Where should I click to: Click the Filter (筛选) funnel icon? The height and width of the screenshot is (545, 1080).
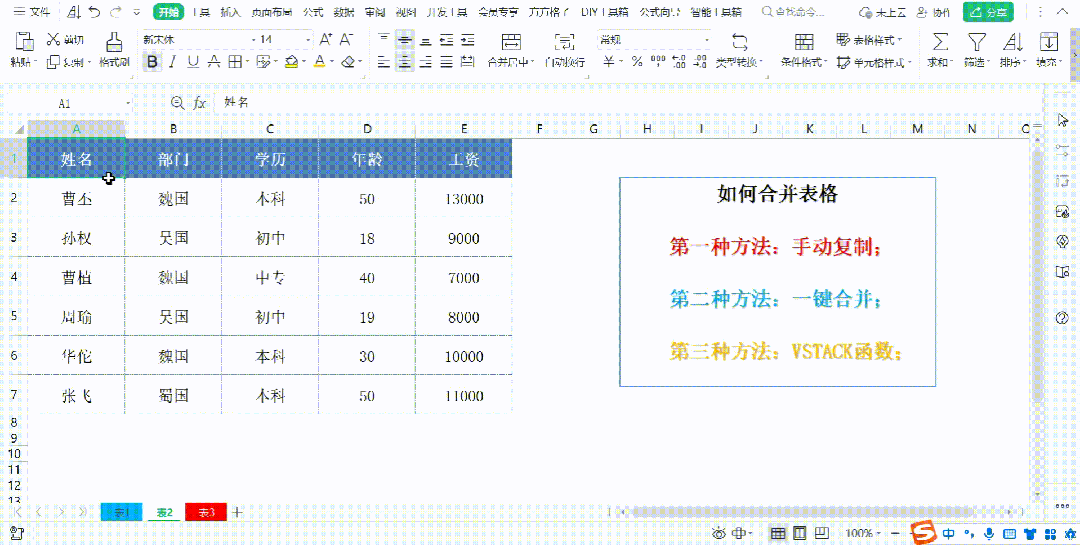pyautogui.click(x=976, y=41)
